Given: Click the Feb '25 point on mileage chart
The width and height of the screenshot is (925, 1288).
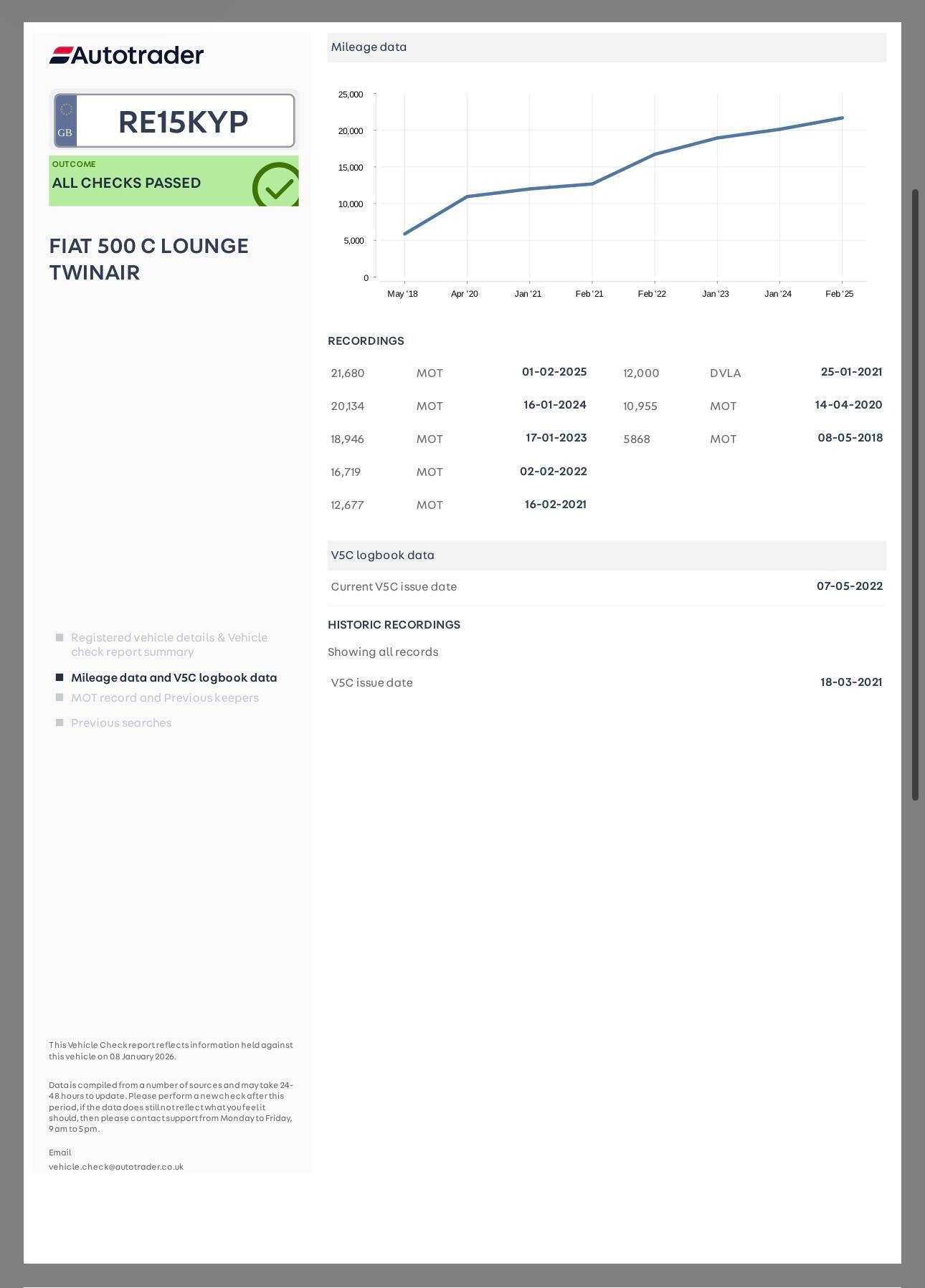Looking at the screenshot, I should pos(842,118).
